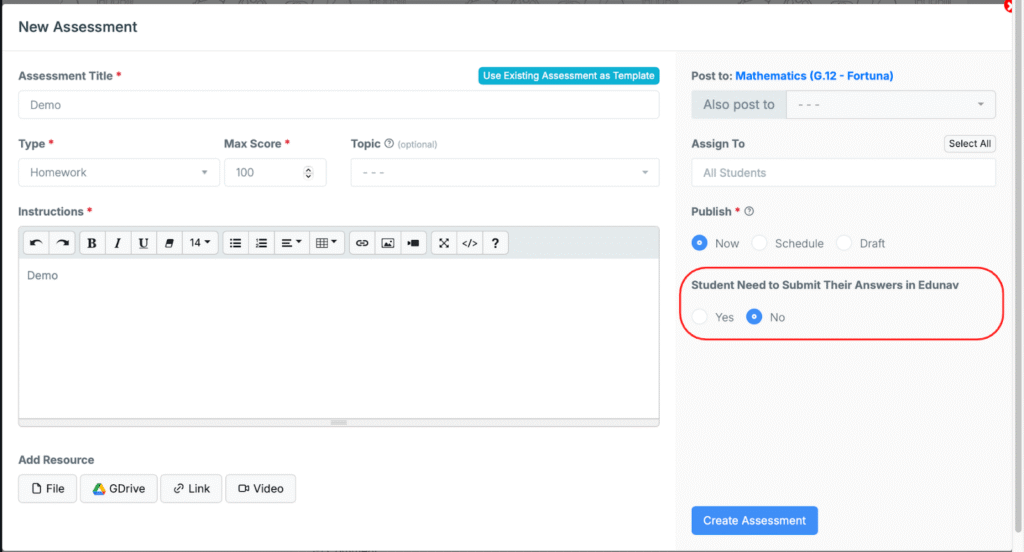This screenshot has height=552, width=1024.
Task: Switch editor to code view
Action: click(470, 243)
